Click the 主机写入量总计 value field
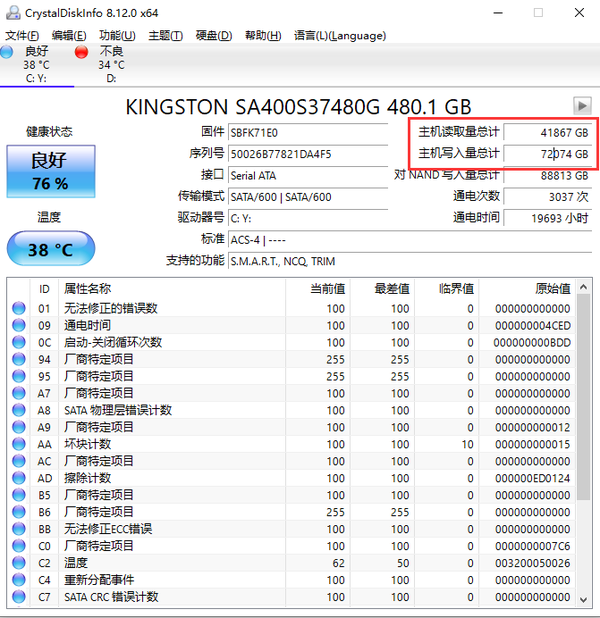The height and width of the screenshot is (618, 600). tap(548, 154)
